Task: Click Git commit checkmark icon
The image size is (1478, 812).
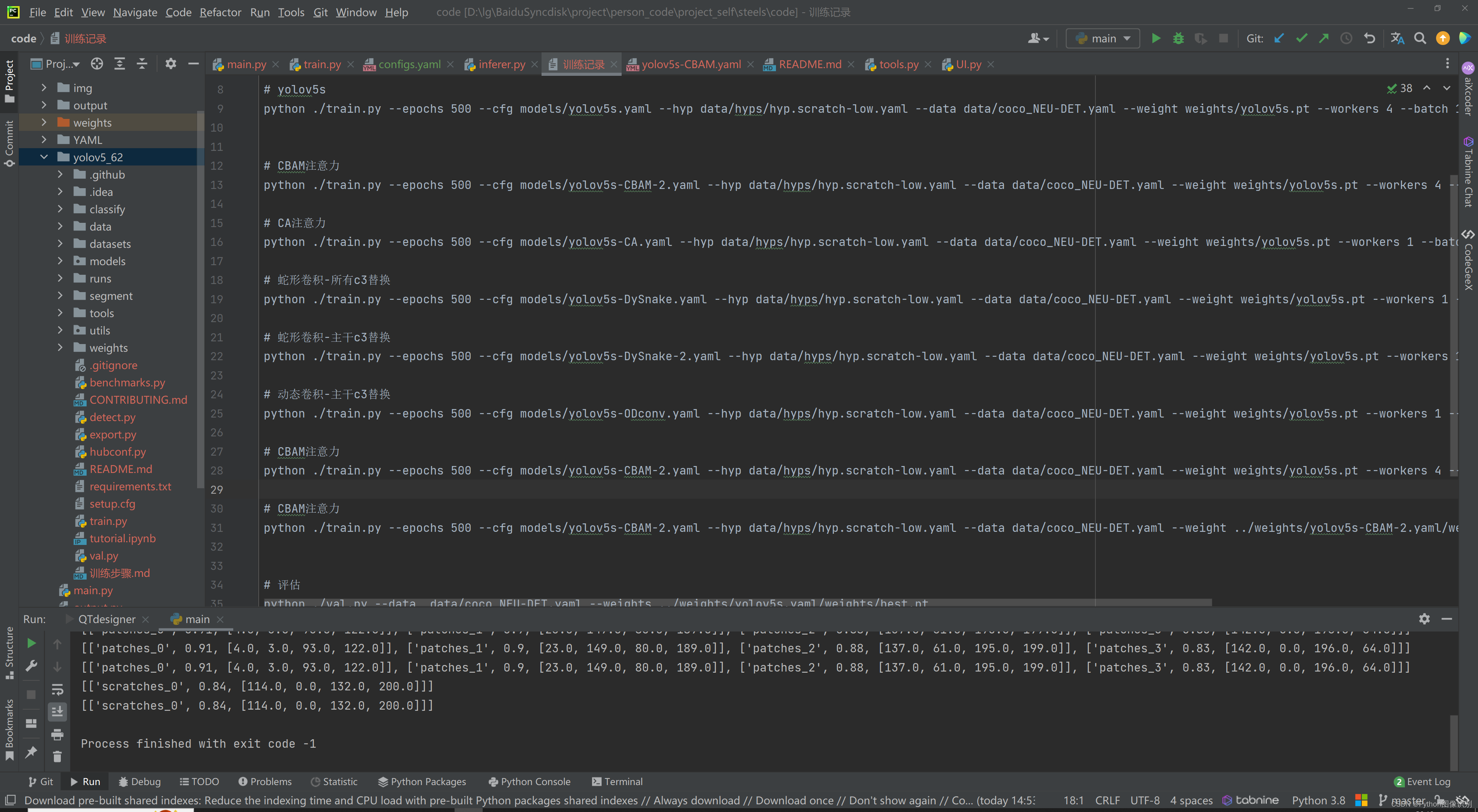Action: pyautogui.click(x=1301, y=38)
